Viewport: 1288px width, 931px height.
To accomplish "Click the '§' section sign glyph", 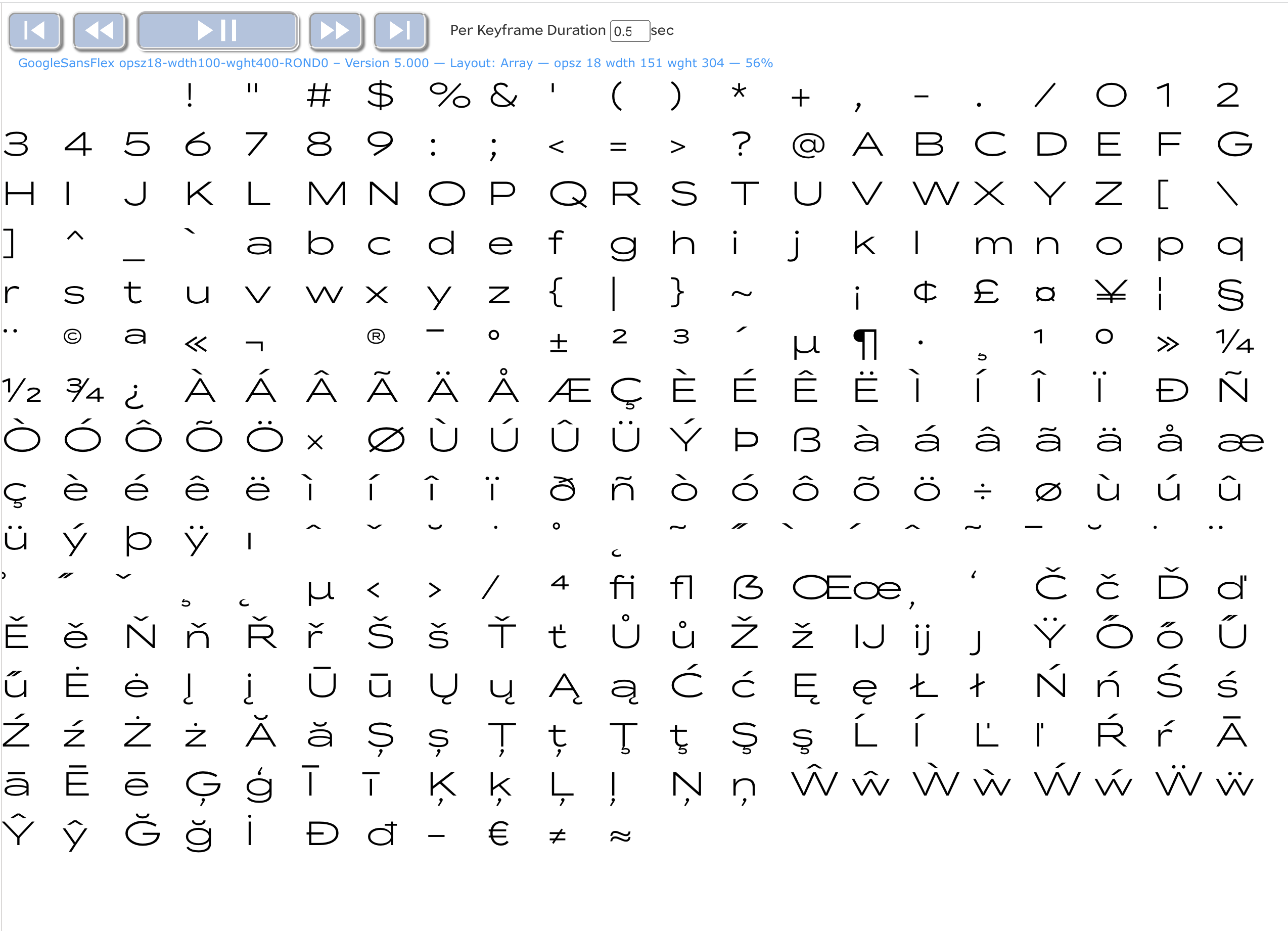I will tap(1231, 295).
